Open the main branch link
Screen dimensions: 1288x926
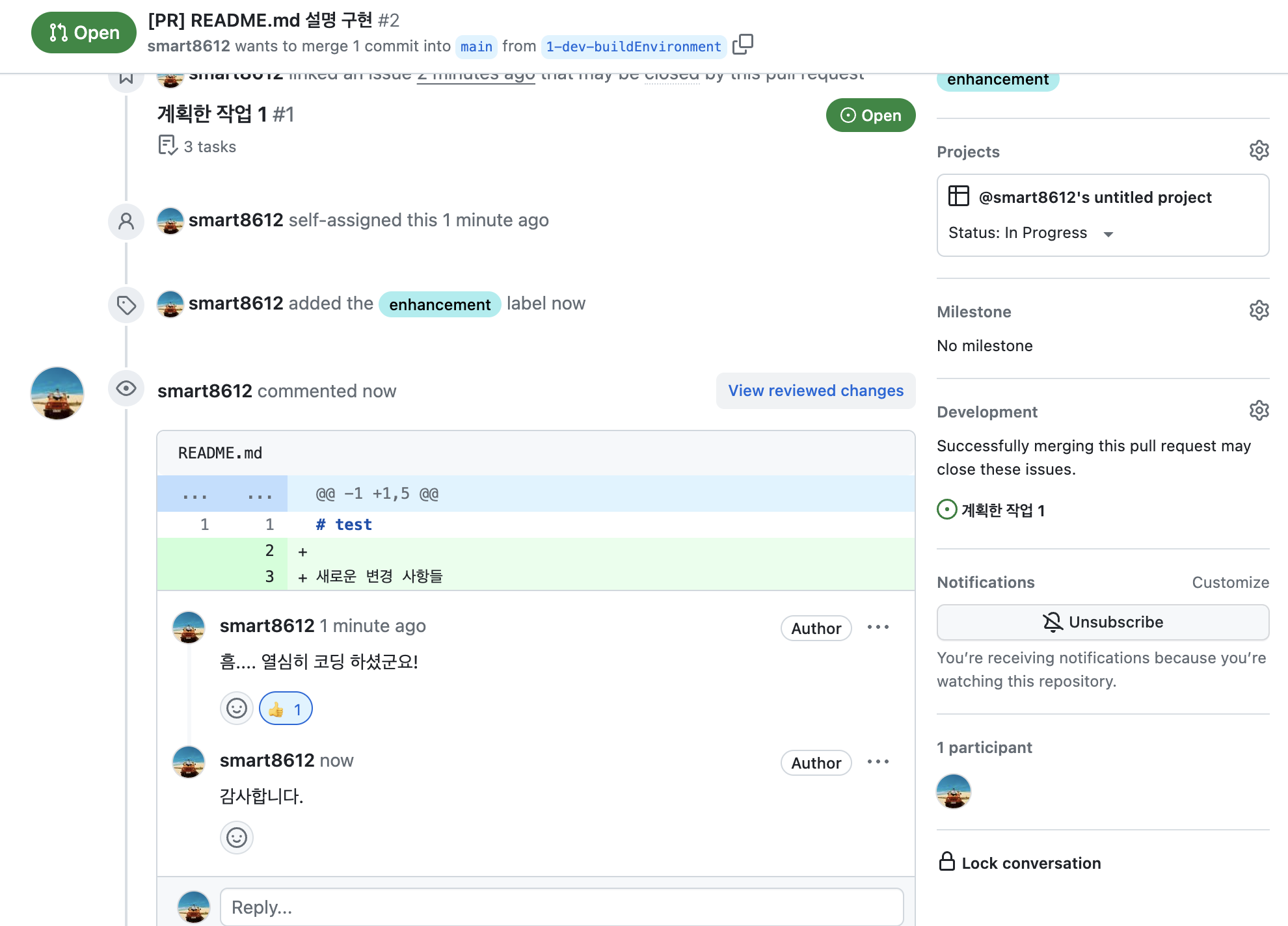click(x=476, y=47)
